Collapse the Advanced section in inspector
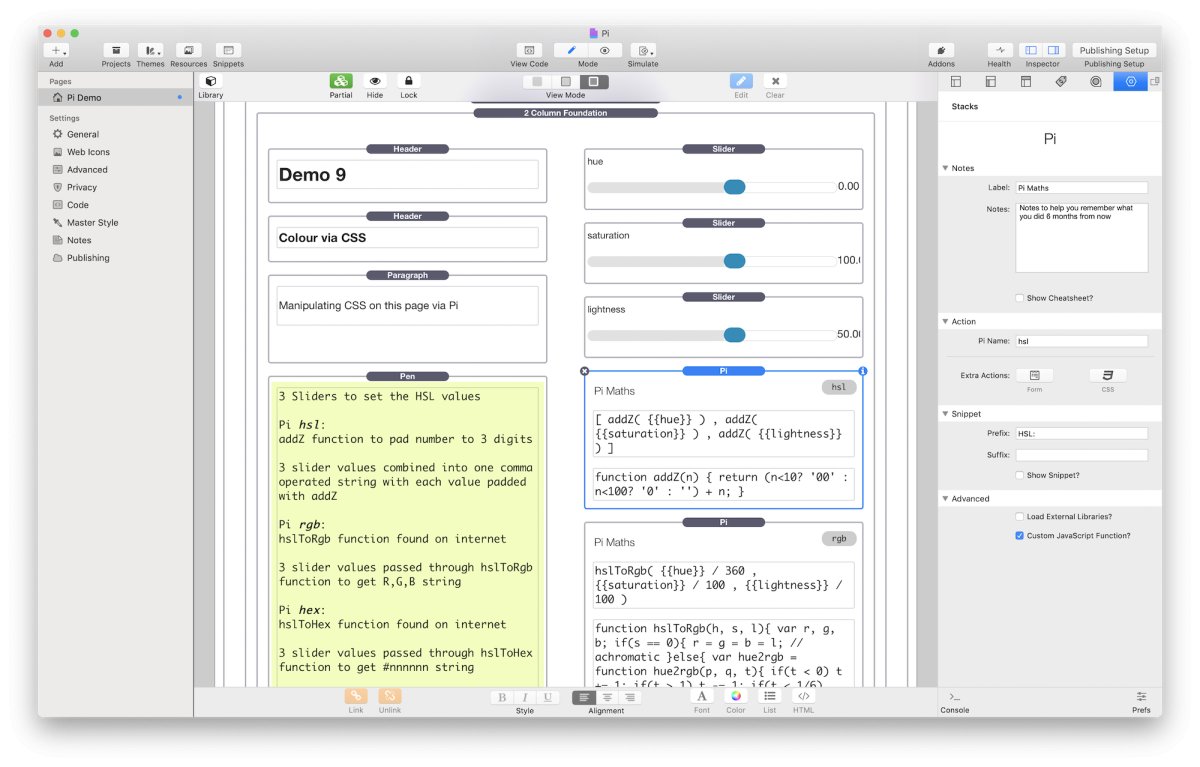The height and width of the screenshot is (767, 1200). (x=946, y=498)
